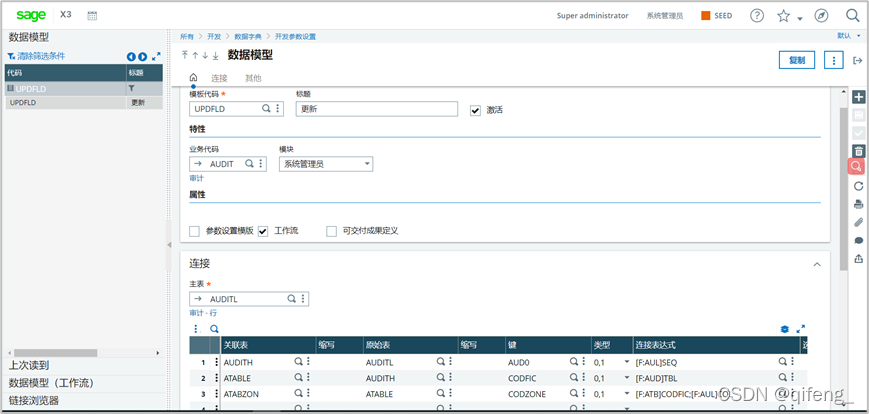Click the 标题 input containing 更新
This screenshot has height=414, width=869.
[377, 109]
